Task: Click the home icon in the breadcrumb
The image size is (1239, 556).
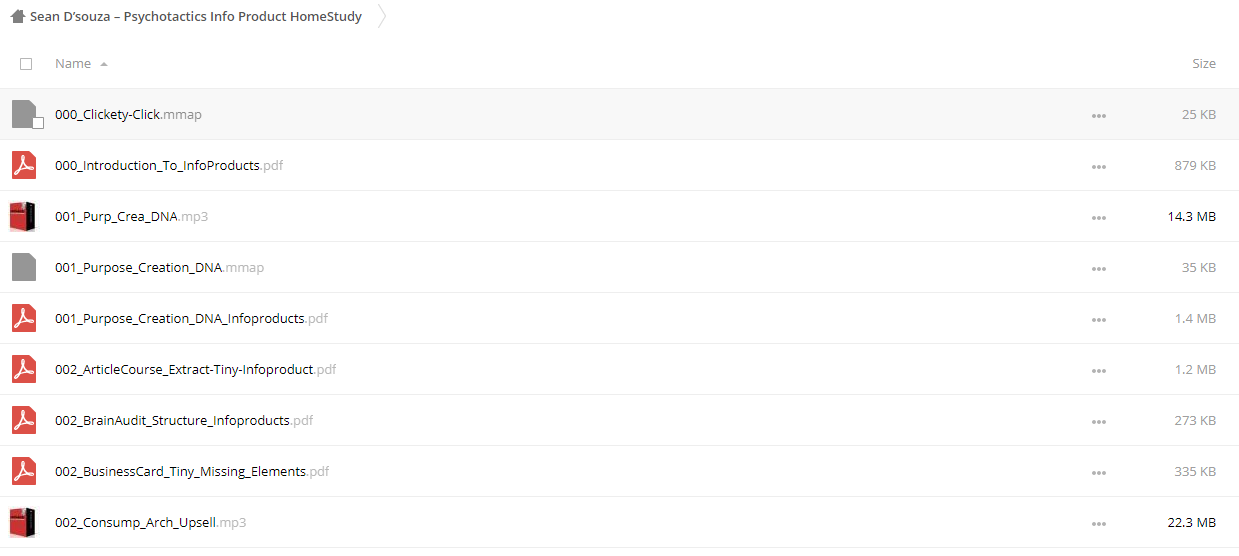Action: [x=18, y=17]
